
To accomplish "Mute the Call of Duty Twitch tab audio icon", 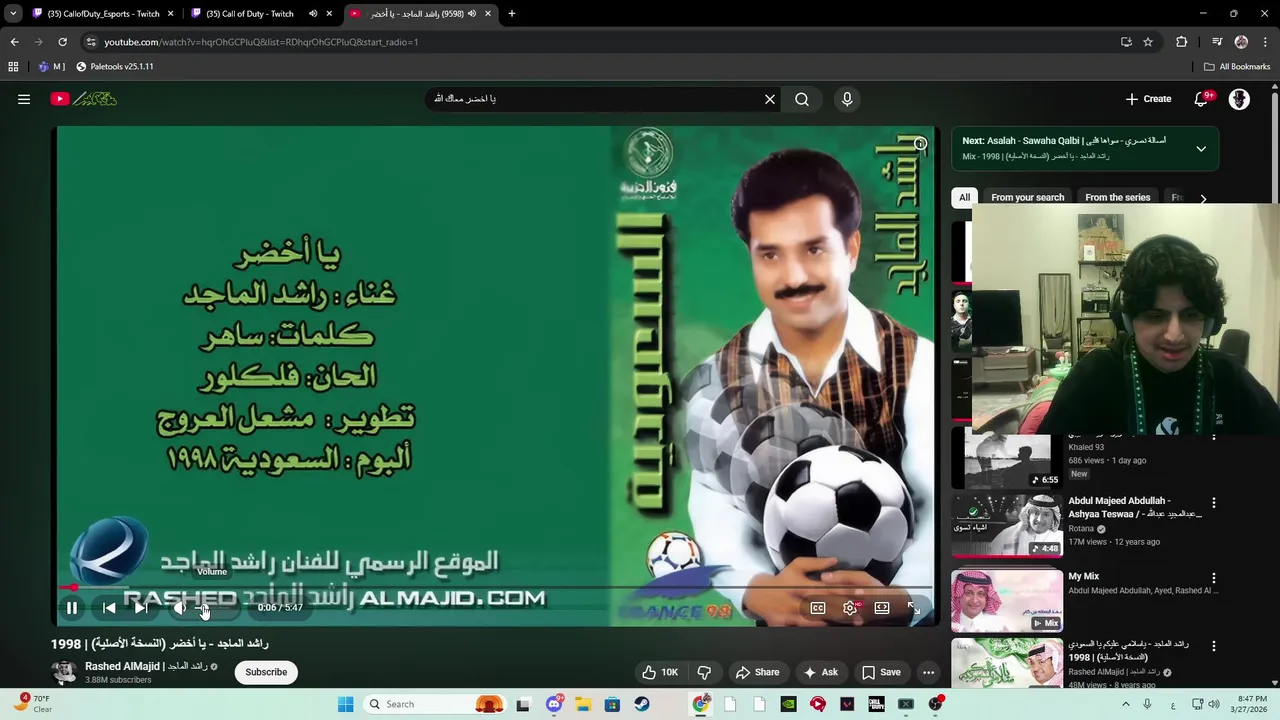I will pyautogui.click(x=313, y=14).
